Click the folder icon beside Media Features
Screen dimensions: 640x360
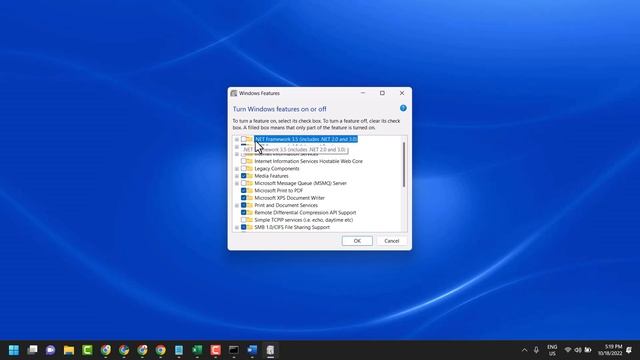[250, 176]
